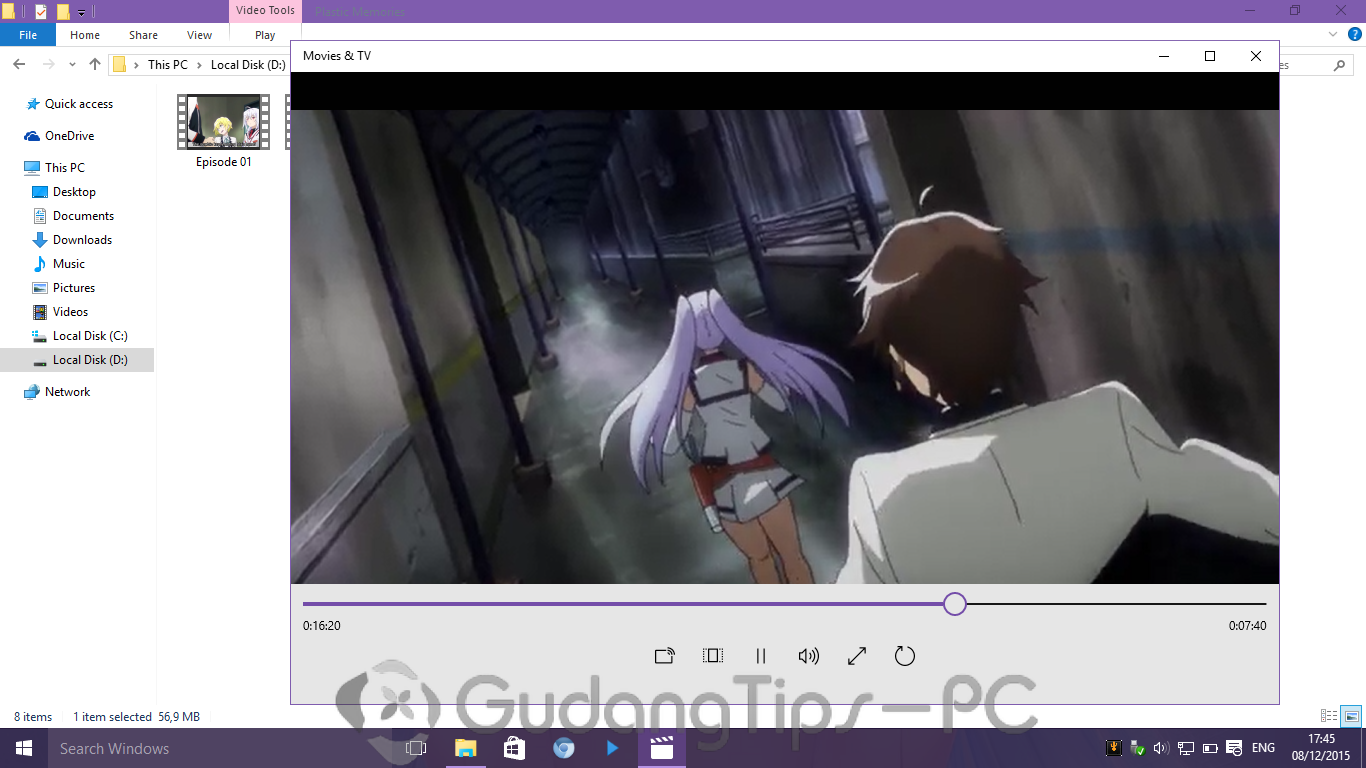Cast to device in Movies & TV
Screen dimensions: 1366x768
(x=665, y=656)
